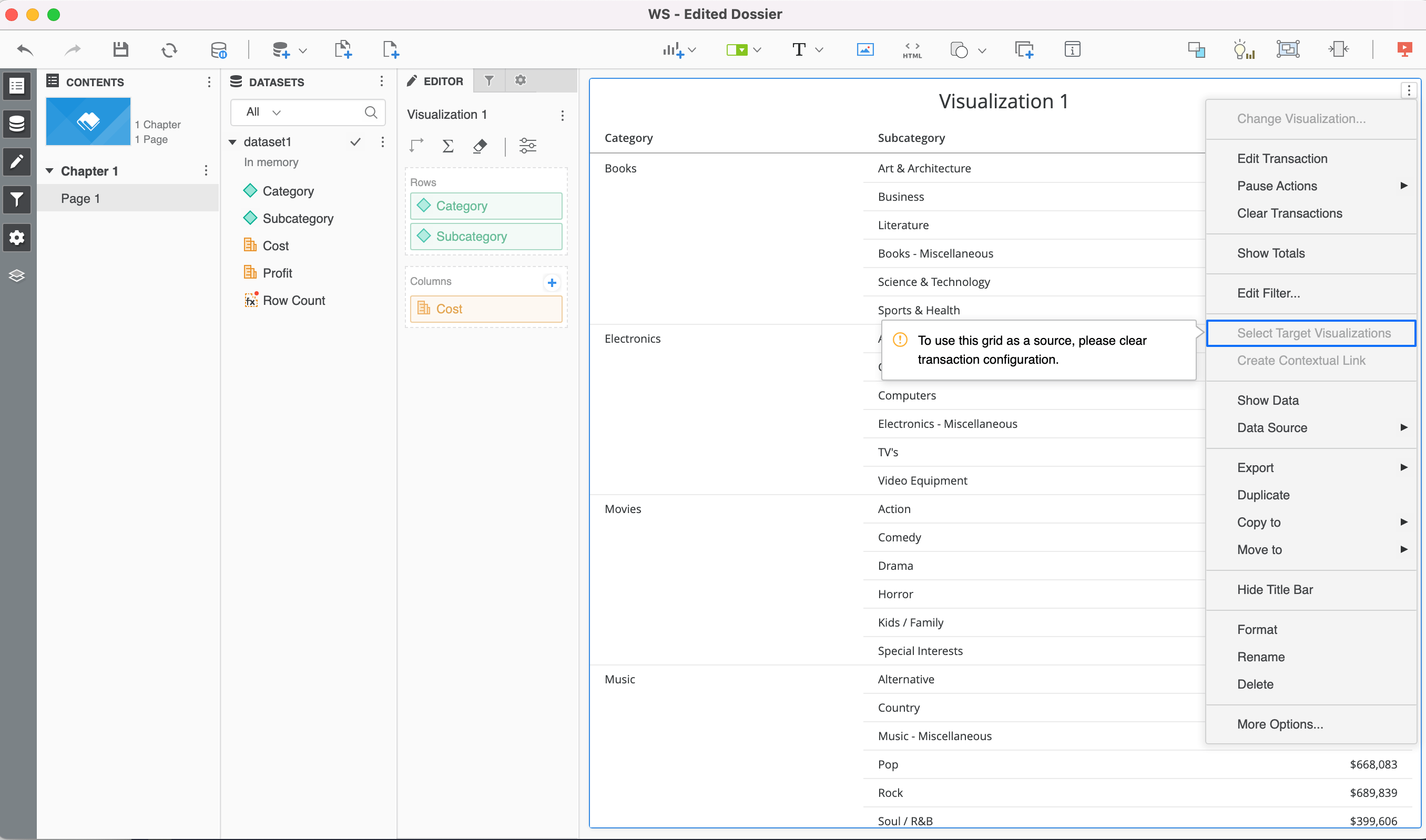Add an object to Columns with plus button
The image size is (1426, 840).
tap(552, 282)
